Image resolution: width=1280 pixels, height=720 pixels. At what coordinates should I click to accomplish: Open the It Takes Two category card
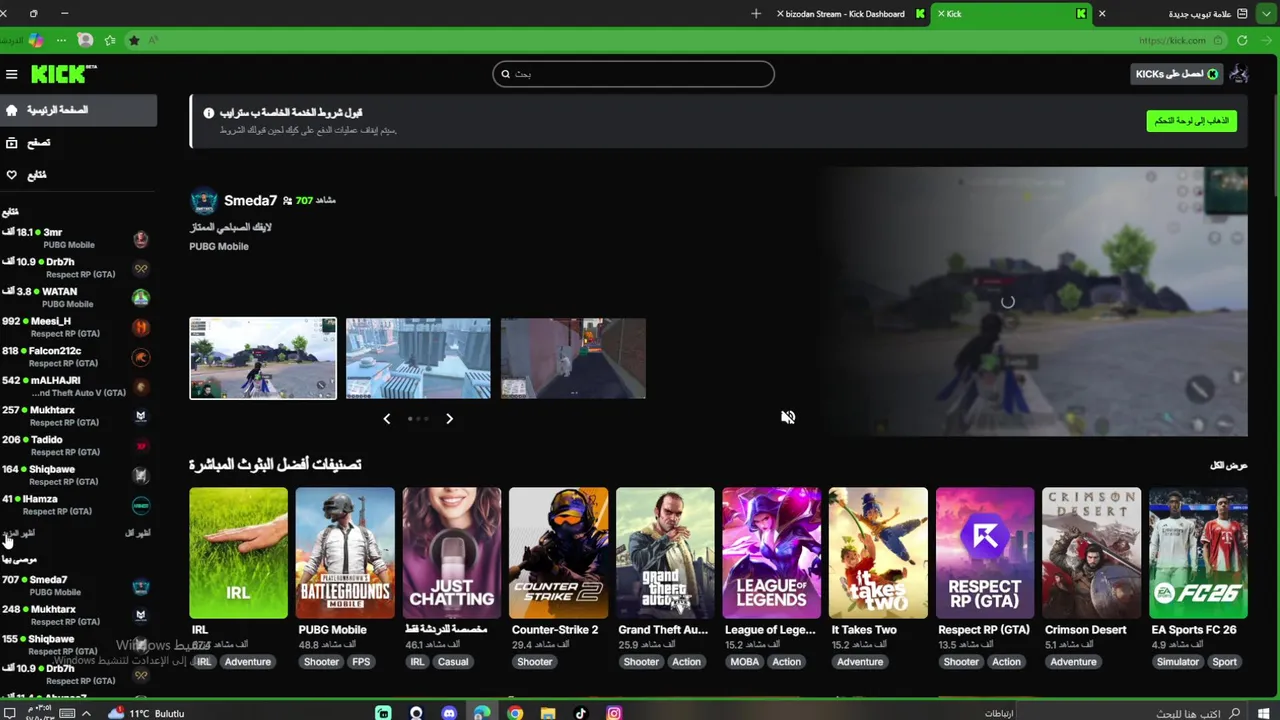click(878, 553)
